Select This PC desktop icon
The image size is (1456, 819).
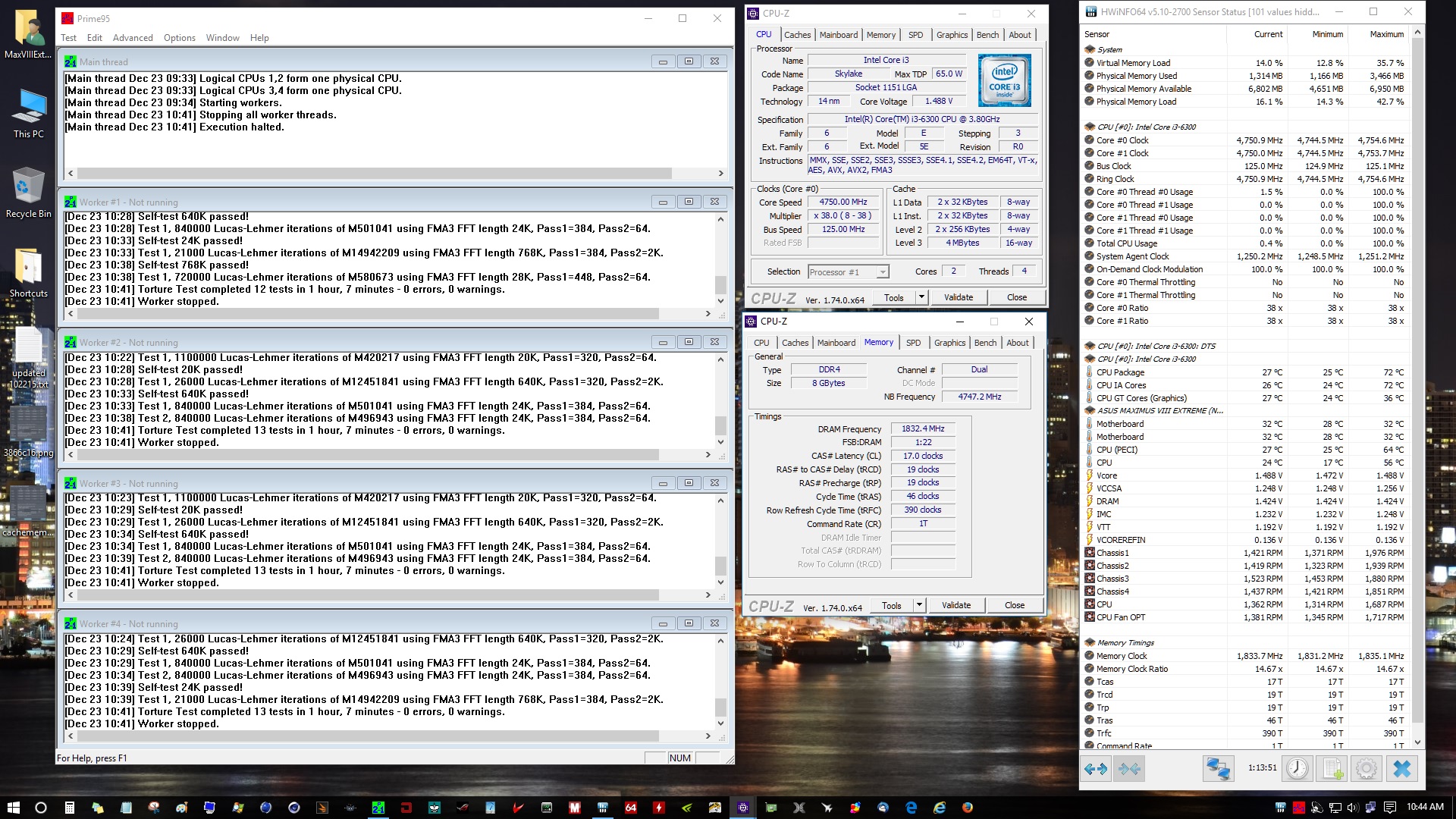[28, 114]
